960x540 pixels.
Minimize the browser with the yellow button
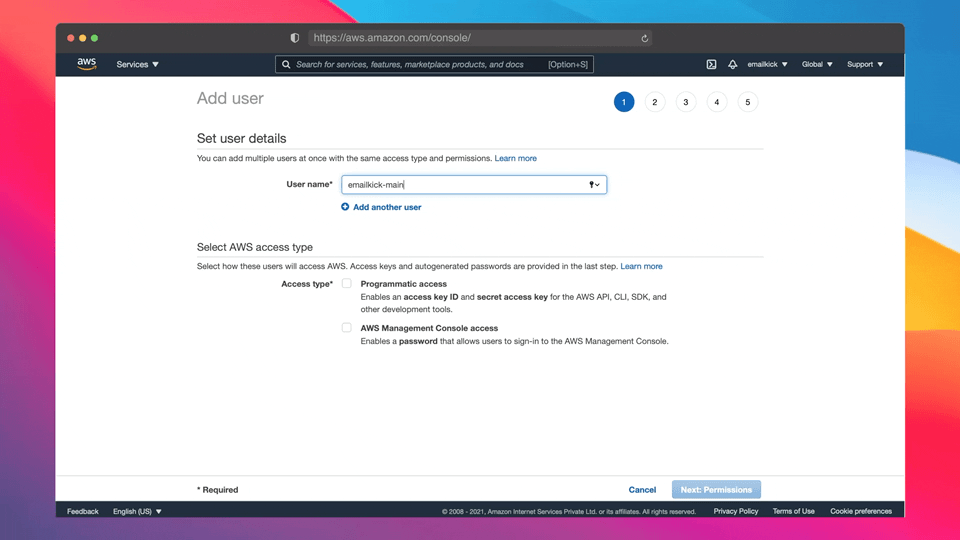(83, 38)
